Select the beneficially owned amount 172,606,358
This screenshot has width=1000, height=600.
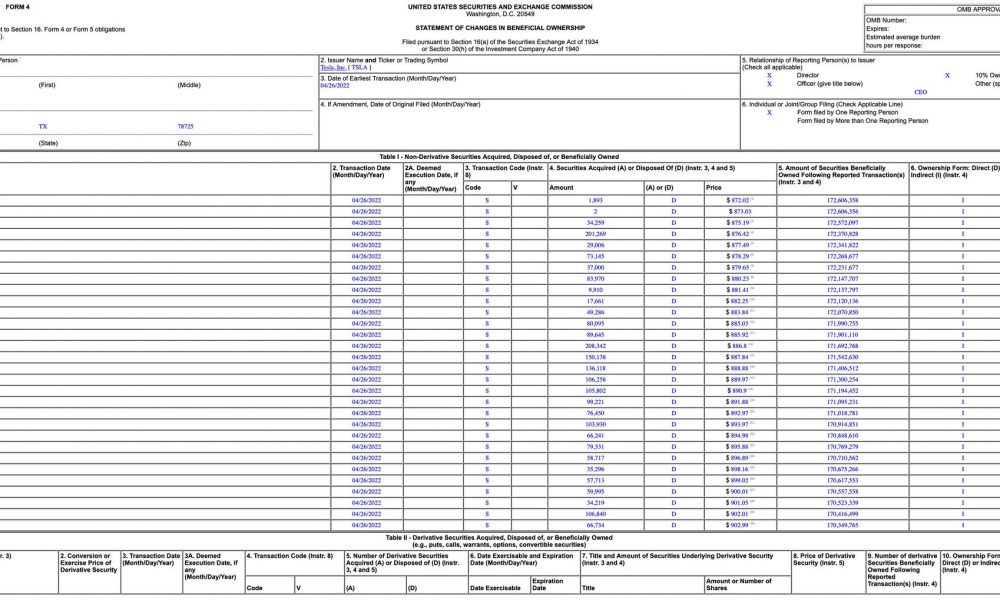(842, 200)
